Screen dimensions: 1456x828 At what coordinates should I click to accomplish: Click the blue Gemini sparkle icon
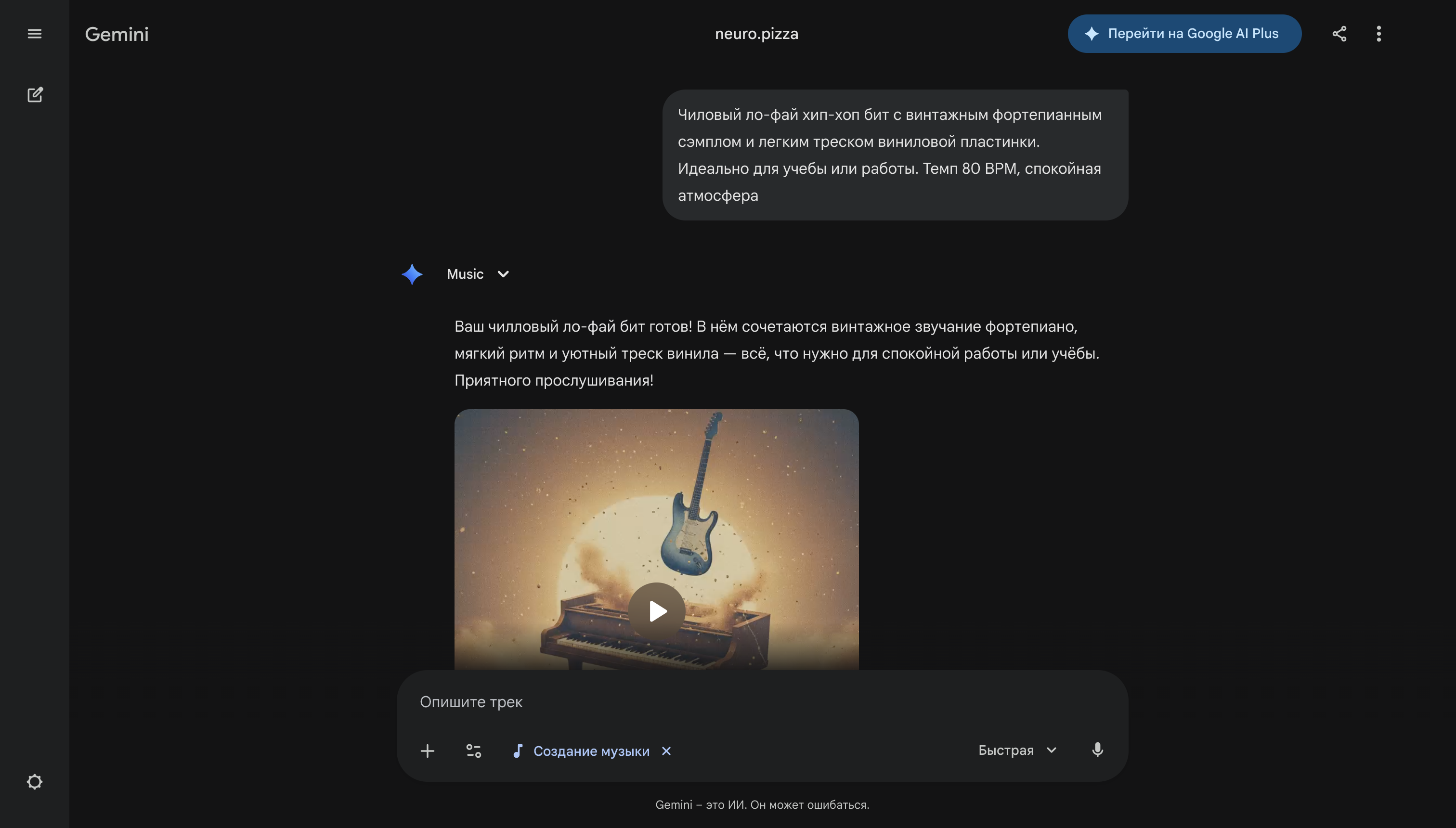coord(412,274)
